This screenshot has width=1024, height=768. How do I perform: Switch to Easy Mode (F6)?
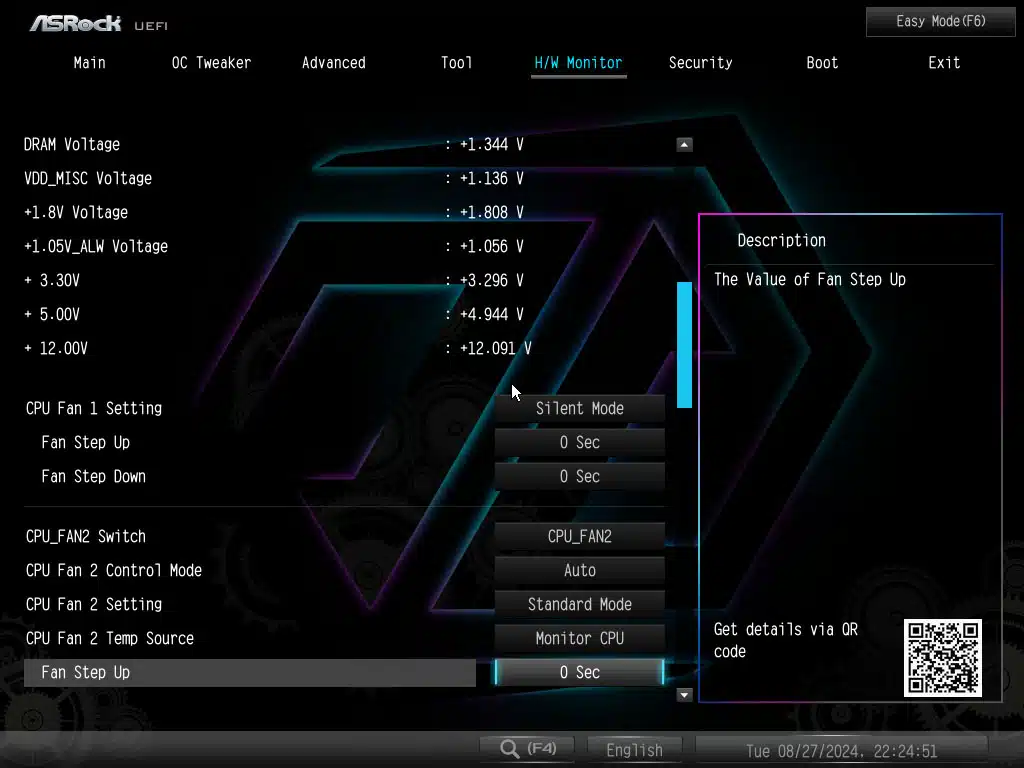click(940, 22)
